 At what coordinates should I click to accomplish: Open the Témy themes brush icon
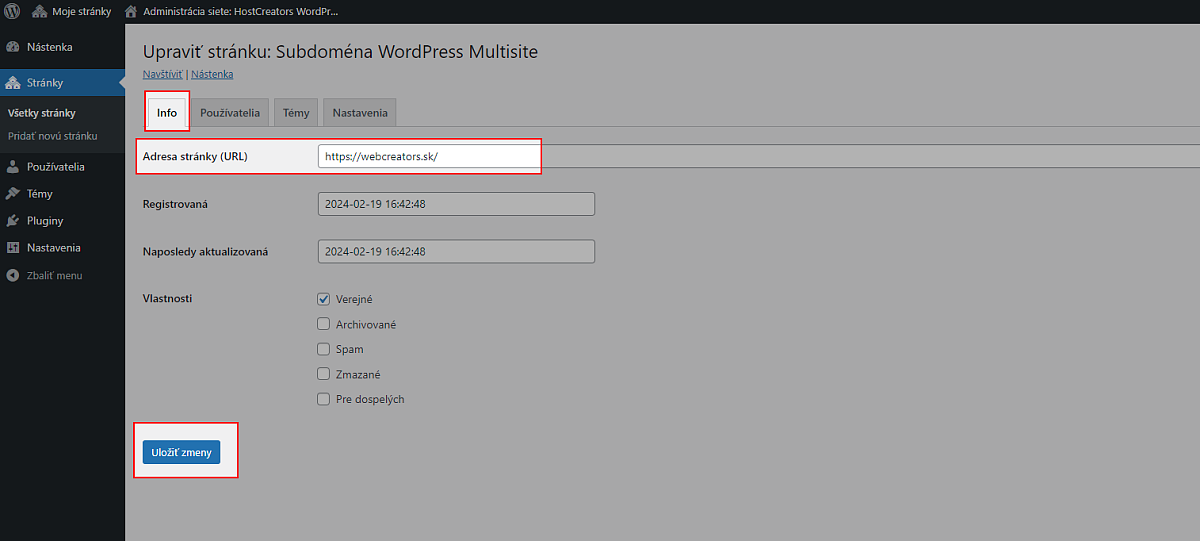click(x=13, y=194)
